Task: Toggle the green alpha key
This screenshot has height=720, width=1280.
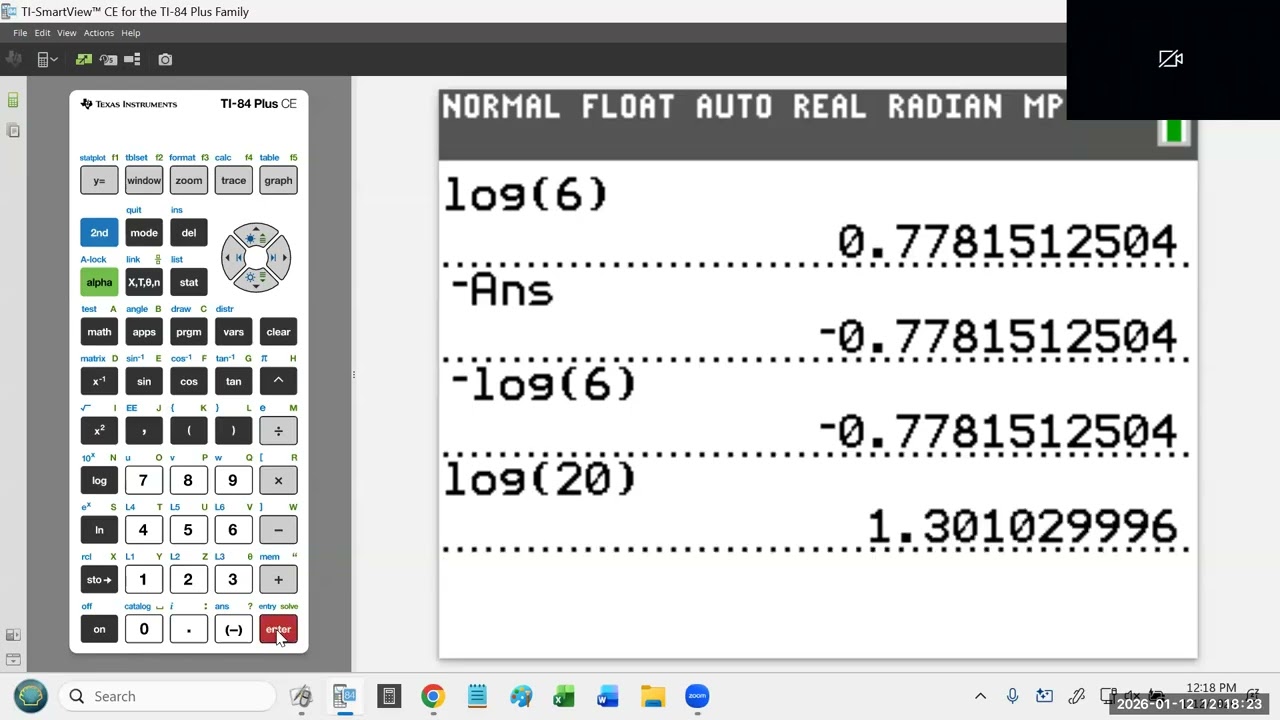Action: click(x=99, y=282)
